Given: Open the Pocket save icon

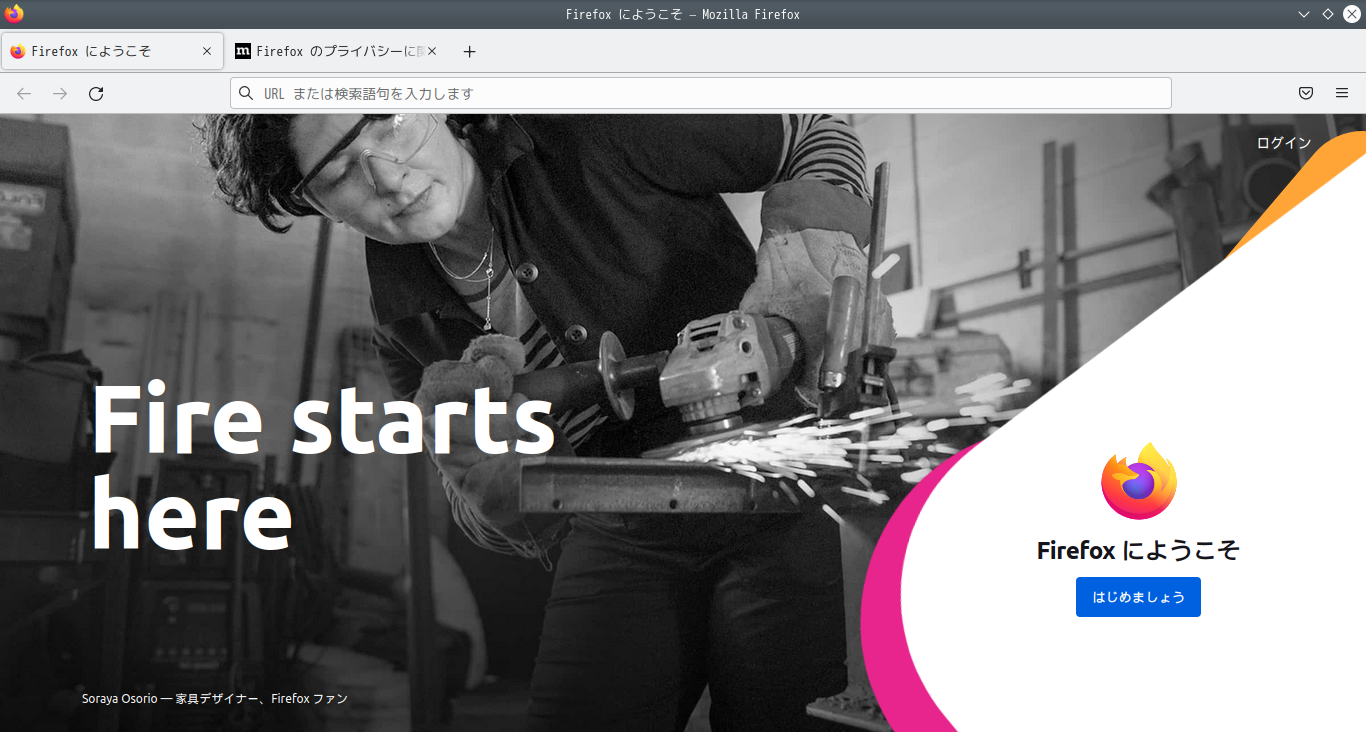Looking at the screenshot, I should (1305, 93).
